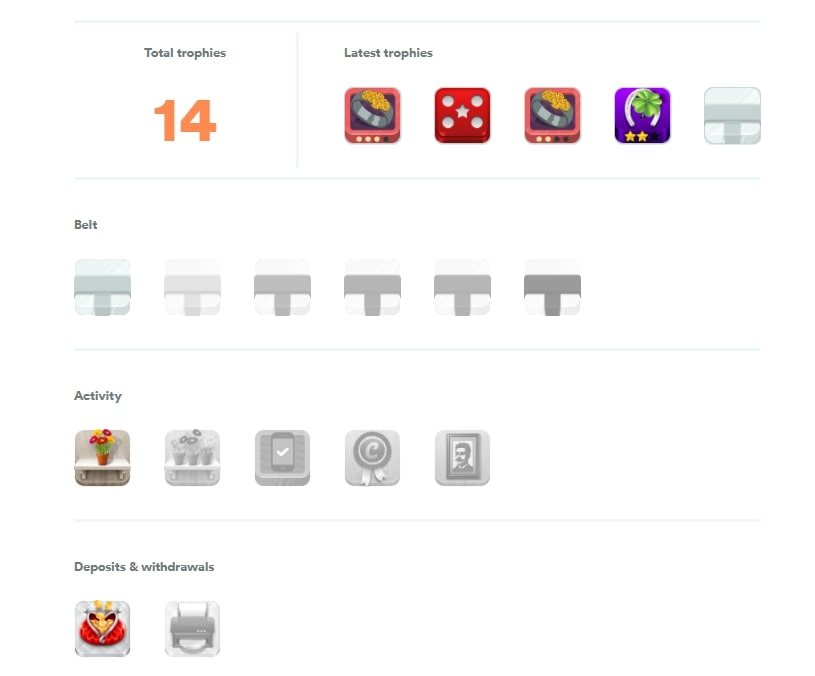
Task: Click the Latest trophies heading
Action: [388, 53]
